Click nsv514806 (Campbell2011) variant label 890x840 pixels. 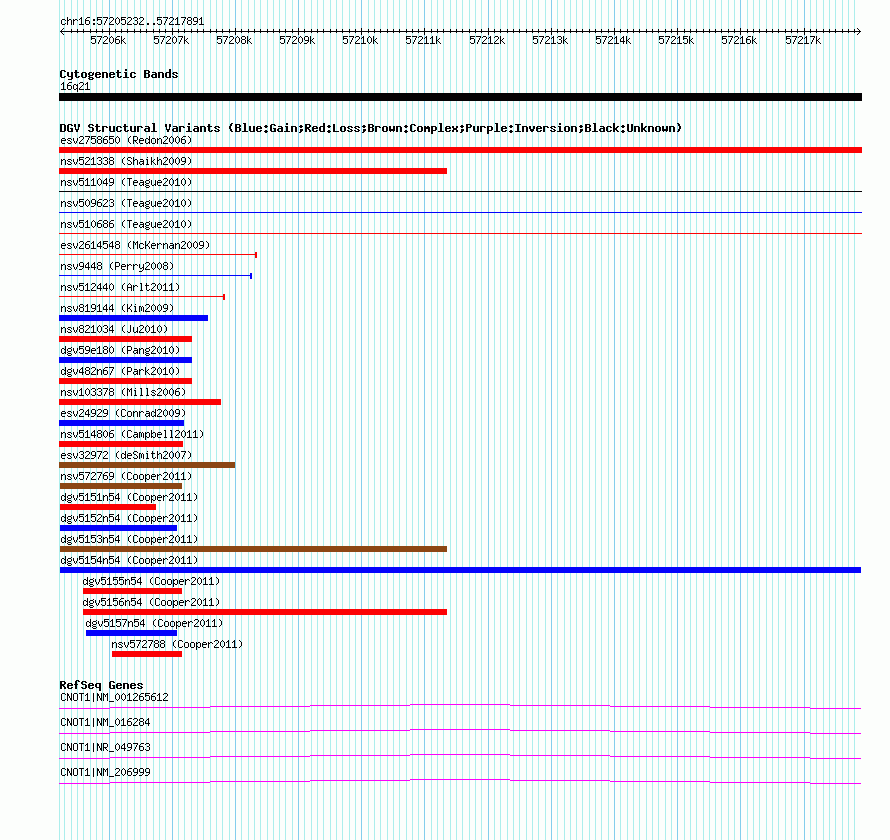pyautogui.click(x=132, y=434)
